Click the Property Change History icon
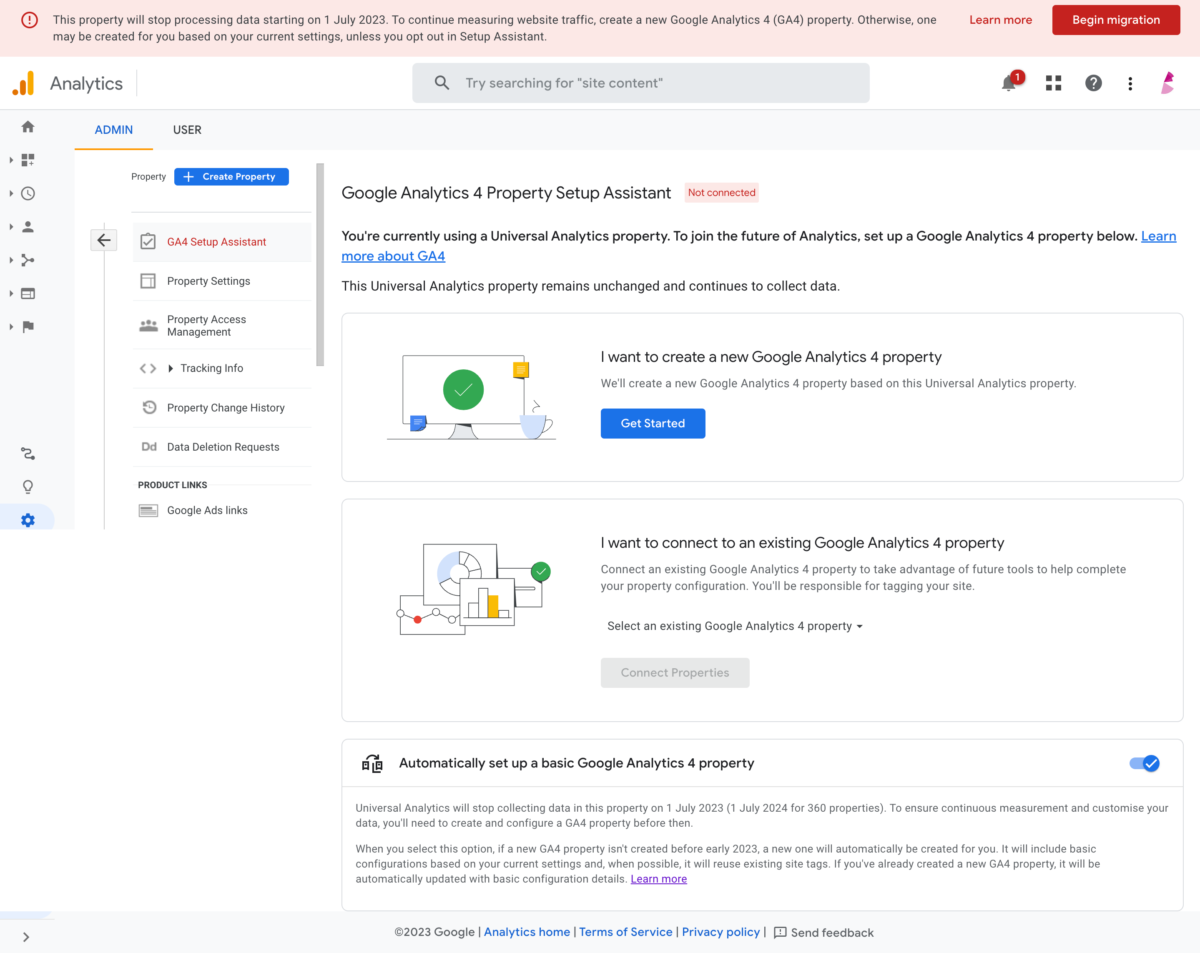The image size is (1200, 953). coord(148,407)
